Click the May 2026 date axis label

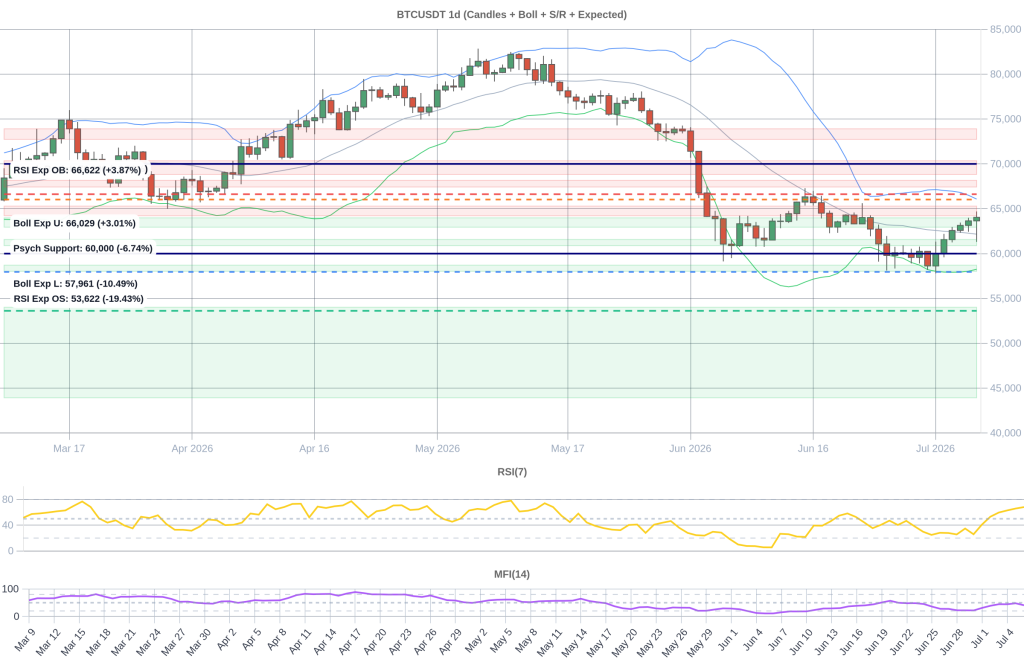pyautogui.click(x=438, y=449)
